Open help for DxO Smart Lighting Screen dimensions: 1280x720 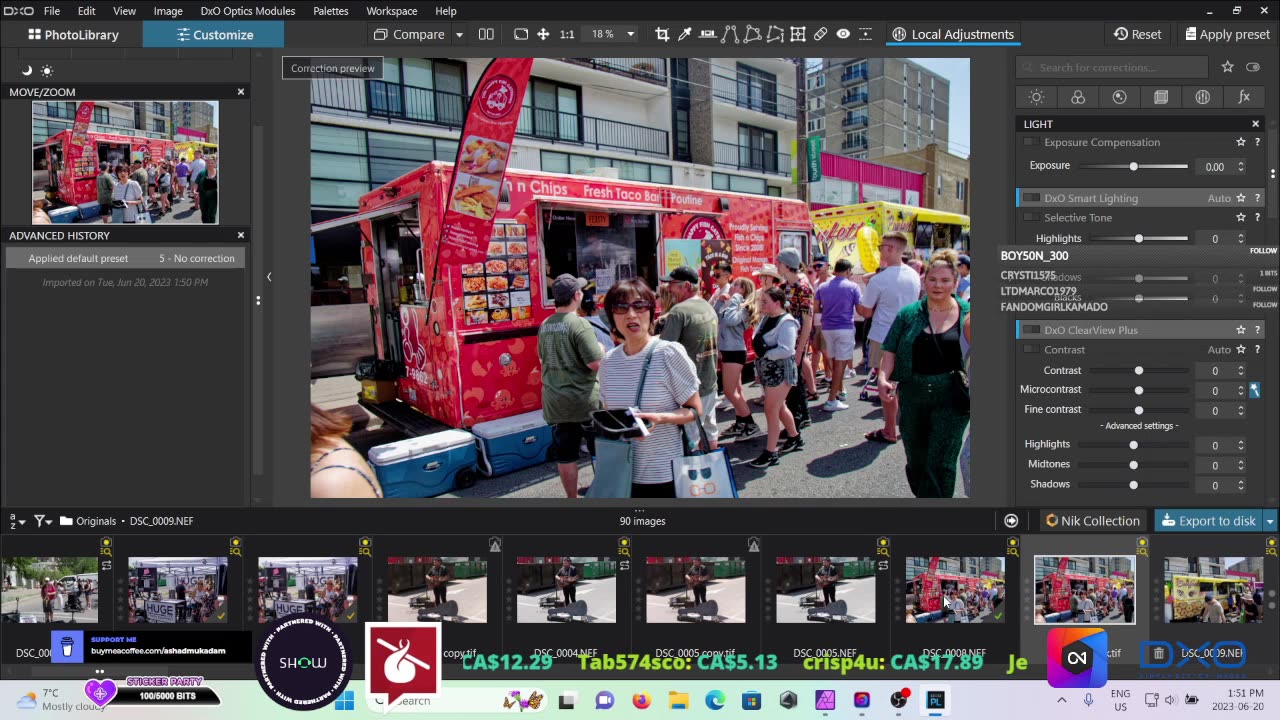(x=1257, y=198)
